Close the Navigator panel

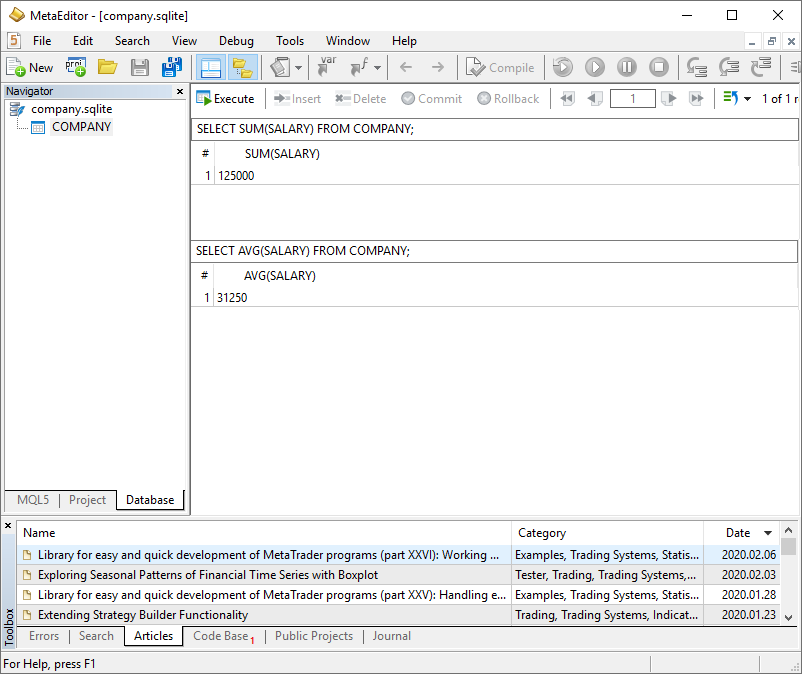180,91
